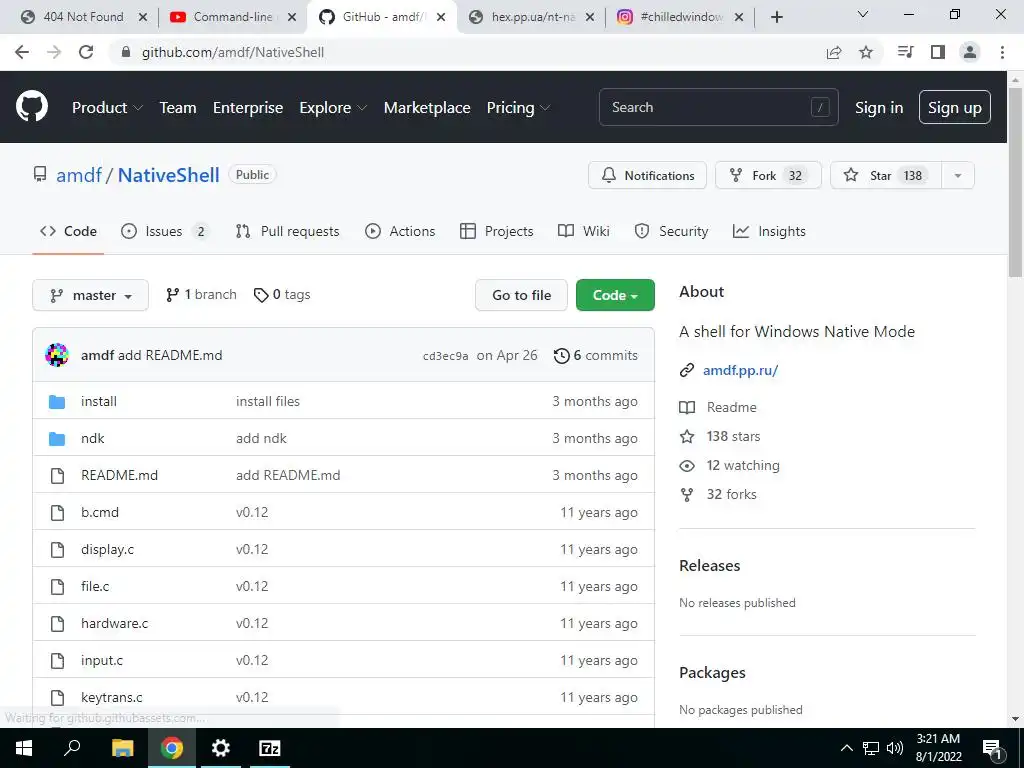Click the Sign in link
The image size is (1024, 768).
click(879, 108)
